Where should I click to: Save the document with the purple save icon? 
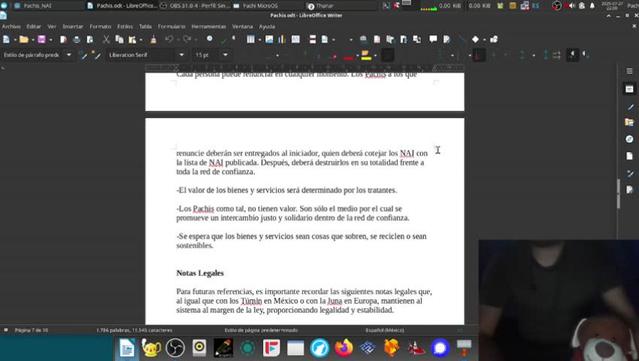pyautogui.click(x=42, y=40)
